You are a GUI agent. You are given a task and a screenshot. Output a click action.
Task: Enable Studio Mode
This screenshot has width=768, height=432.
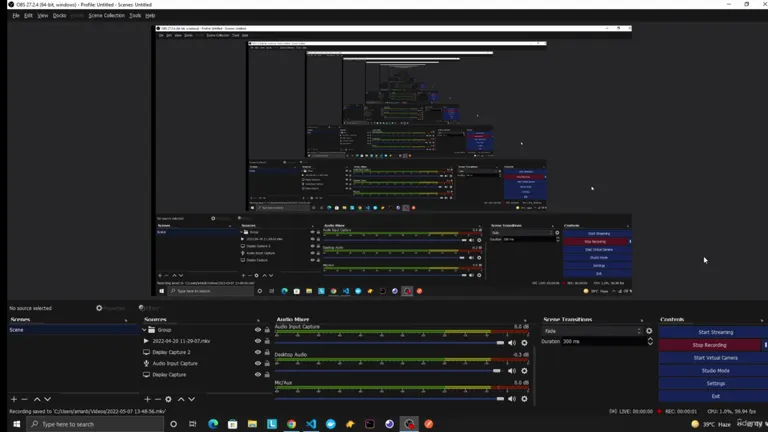click(715, 371)
